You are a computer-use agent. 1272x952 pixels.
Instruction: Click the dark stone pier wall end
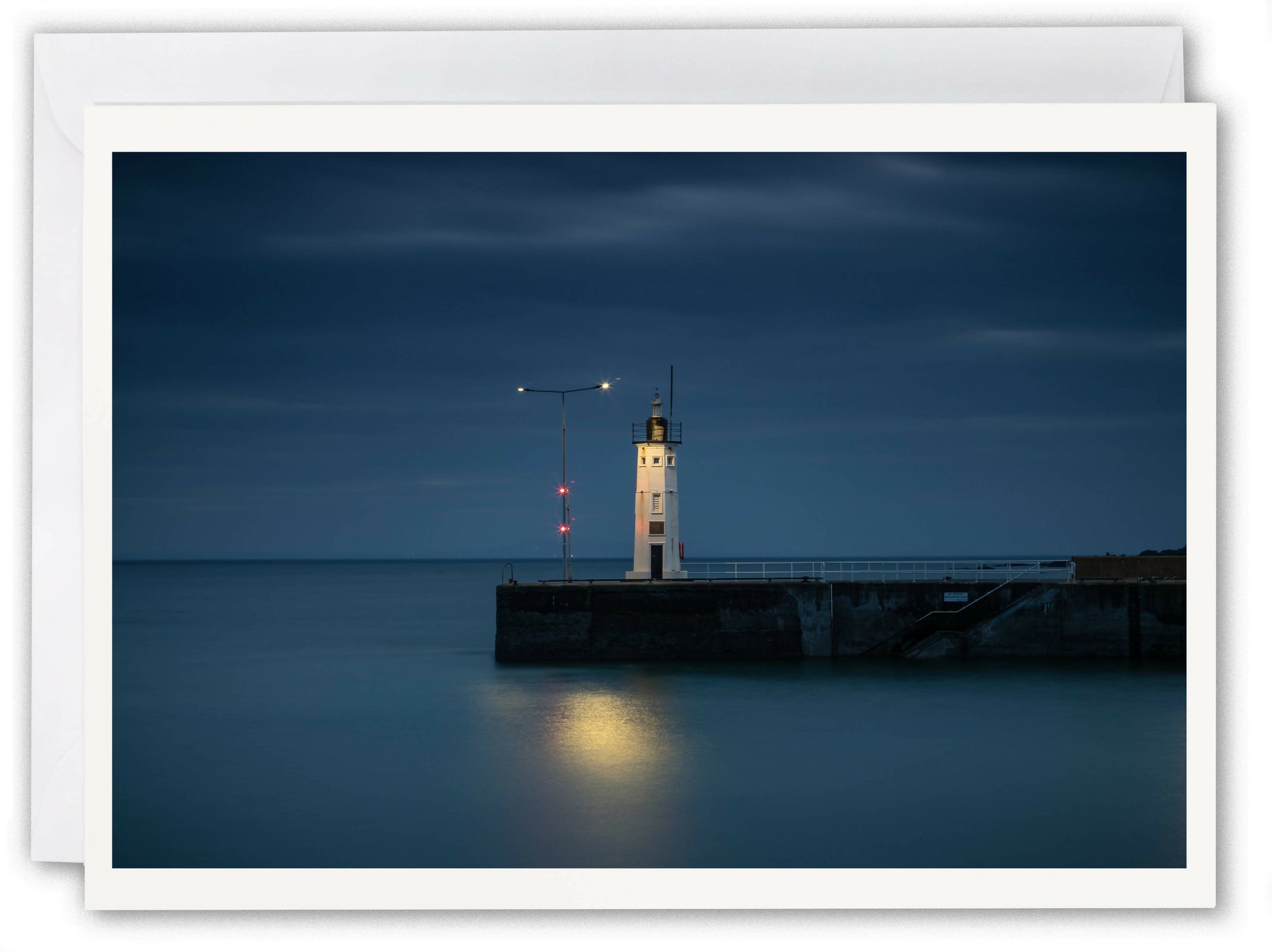point(523,621)
